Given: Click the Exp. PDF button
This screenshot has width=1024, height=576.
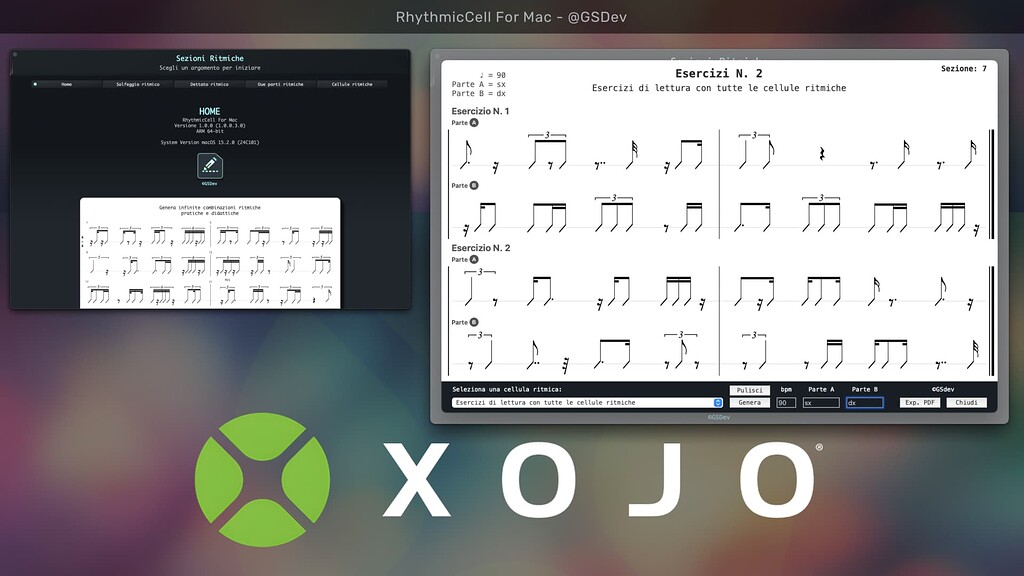Looking at the screenshot, I should [919, 402].
